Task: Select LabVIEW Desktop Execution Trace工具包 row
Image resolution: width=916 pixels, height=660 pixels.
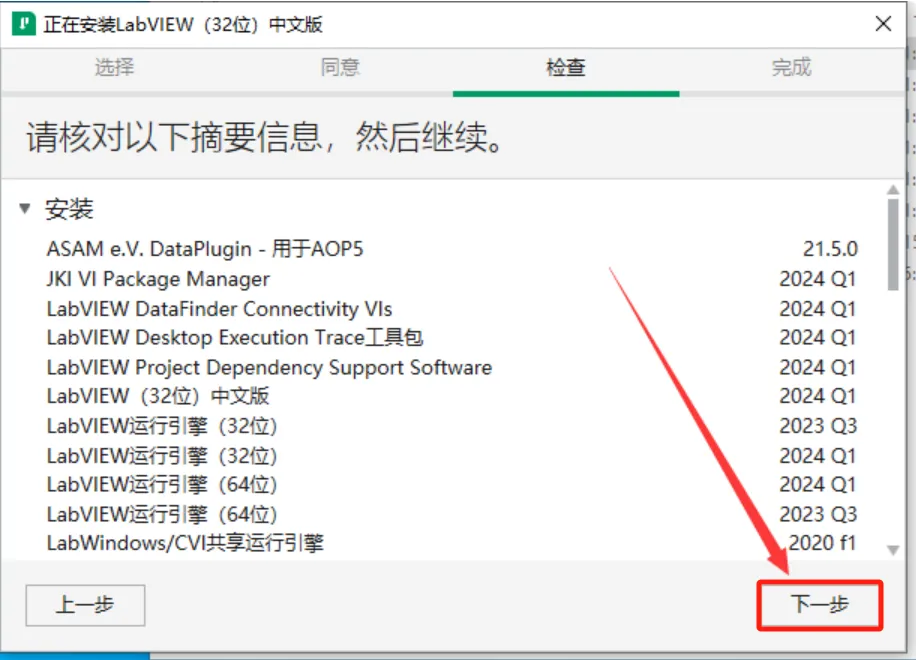Action: 451,338
